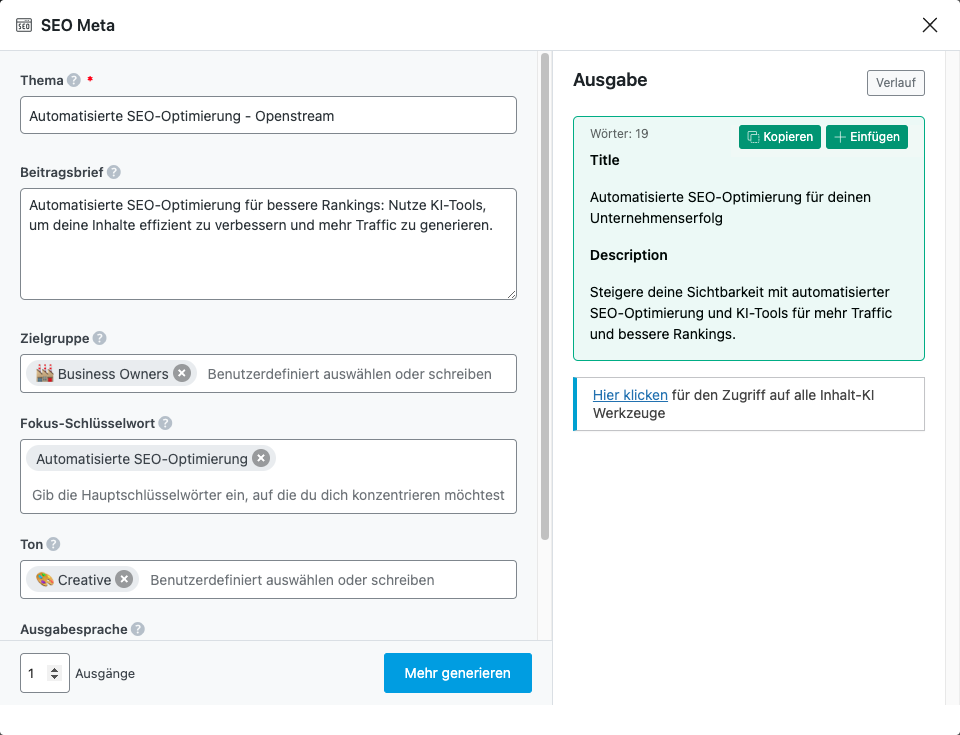
Task: Click the help icon next to Thema
Action: (74, 81)
